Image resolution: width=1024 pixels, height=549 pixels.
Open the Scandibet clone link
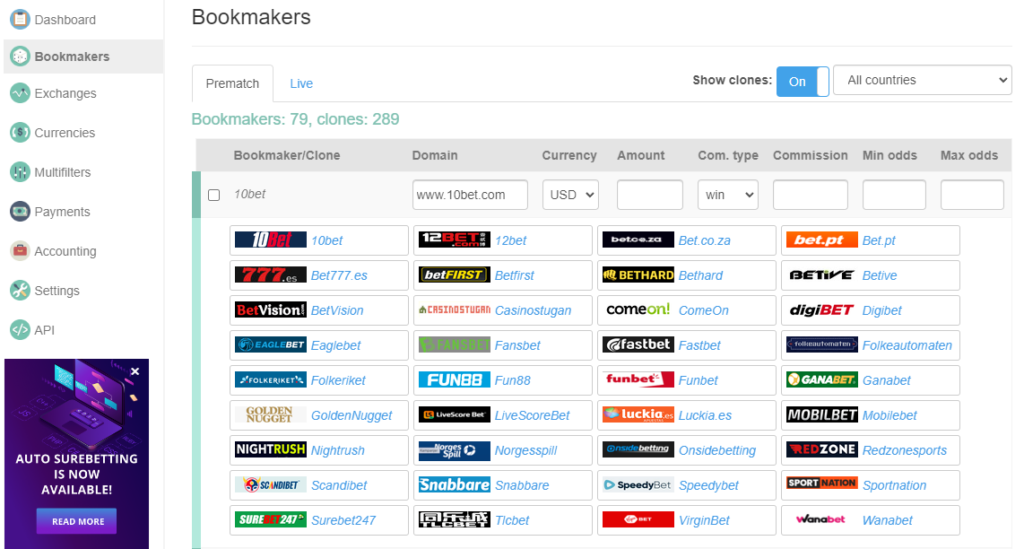coord(339,486)
